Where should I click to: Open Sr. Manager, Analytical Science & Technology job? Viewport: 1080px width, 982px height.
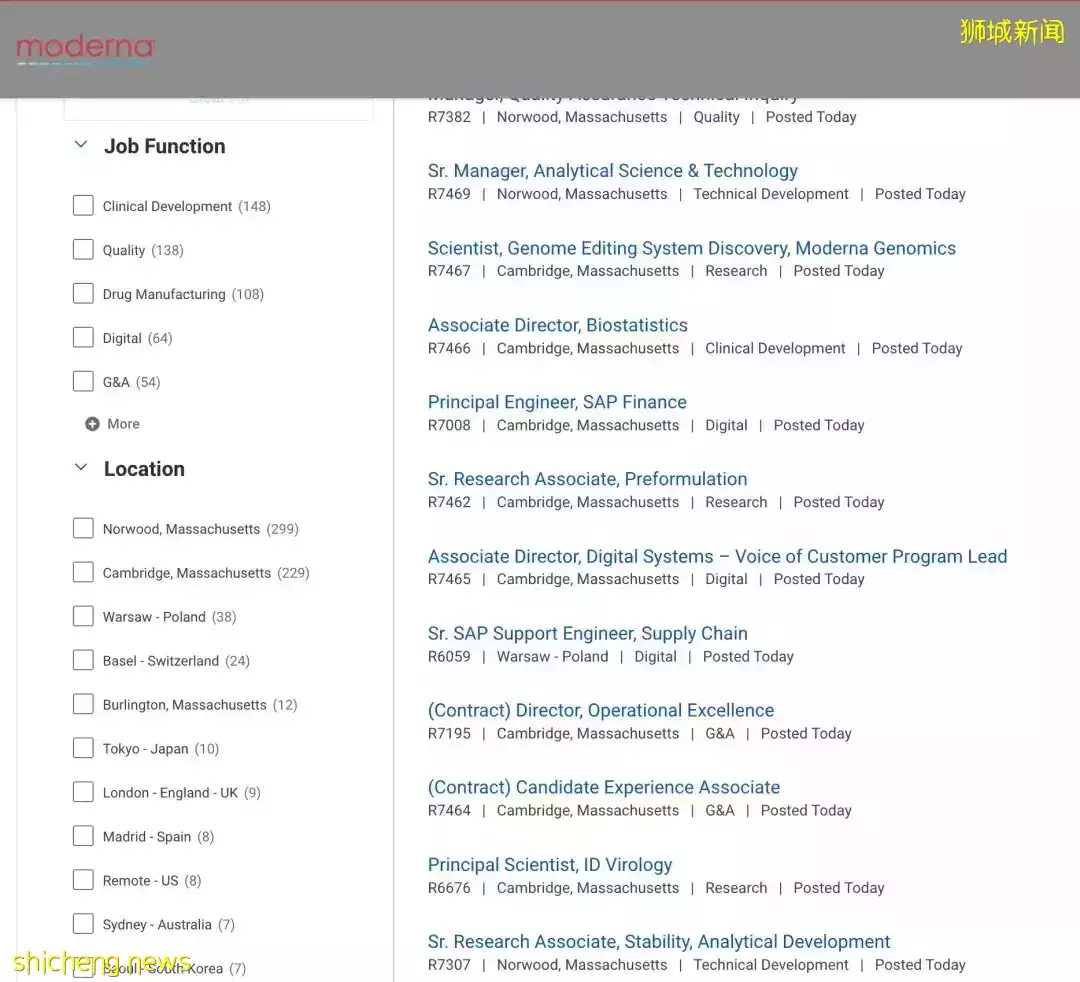[612, 171]
